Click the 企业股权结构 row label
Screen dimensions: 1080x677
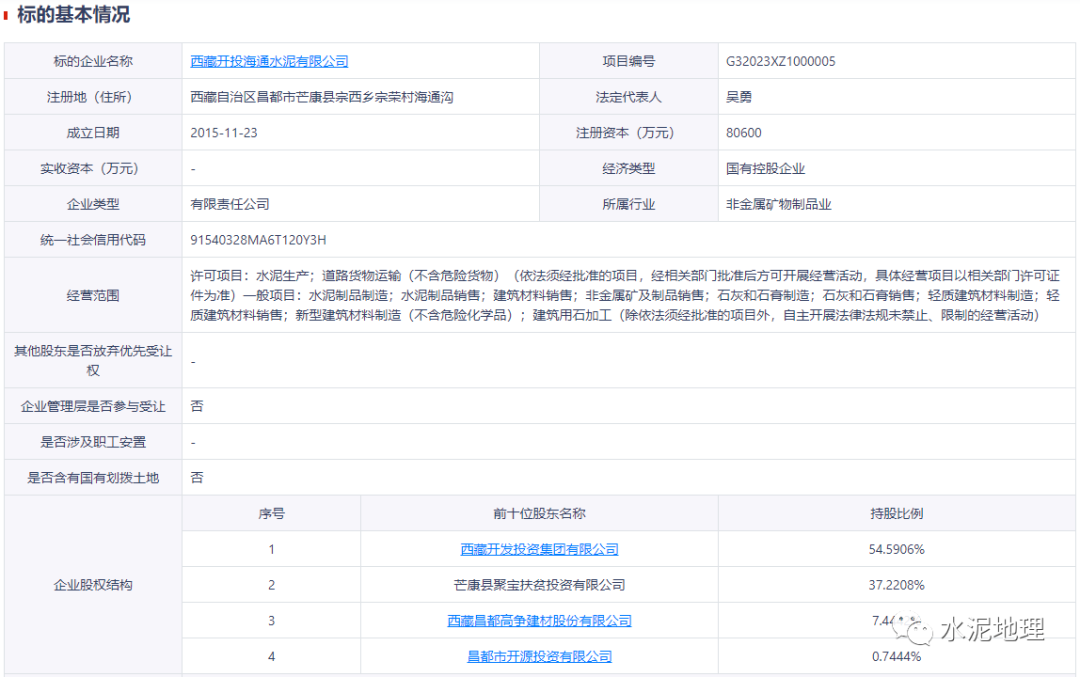click(x=93, y=585)
